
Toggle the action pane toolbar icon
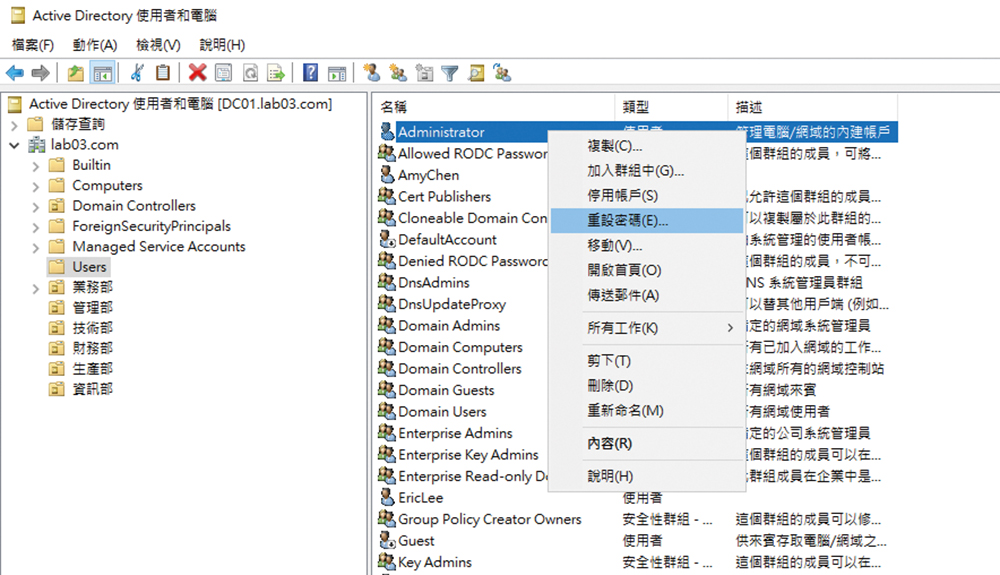pos(337,73)
